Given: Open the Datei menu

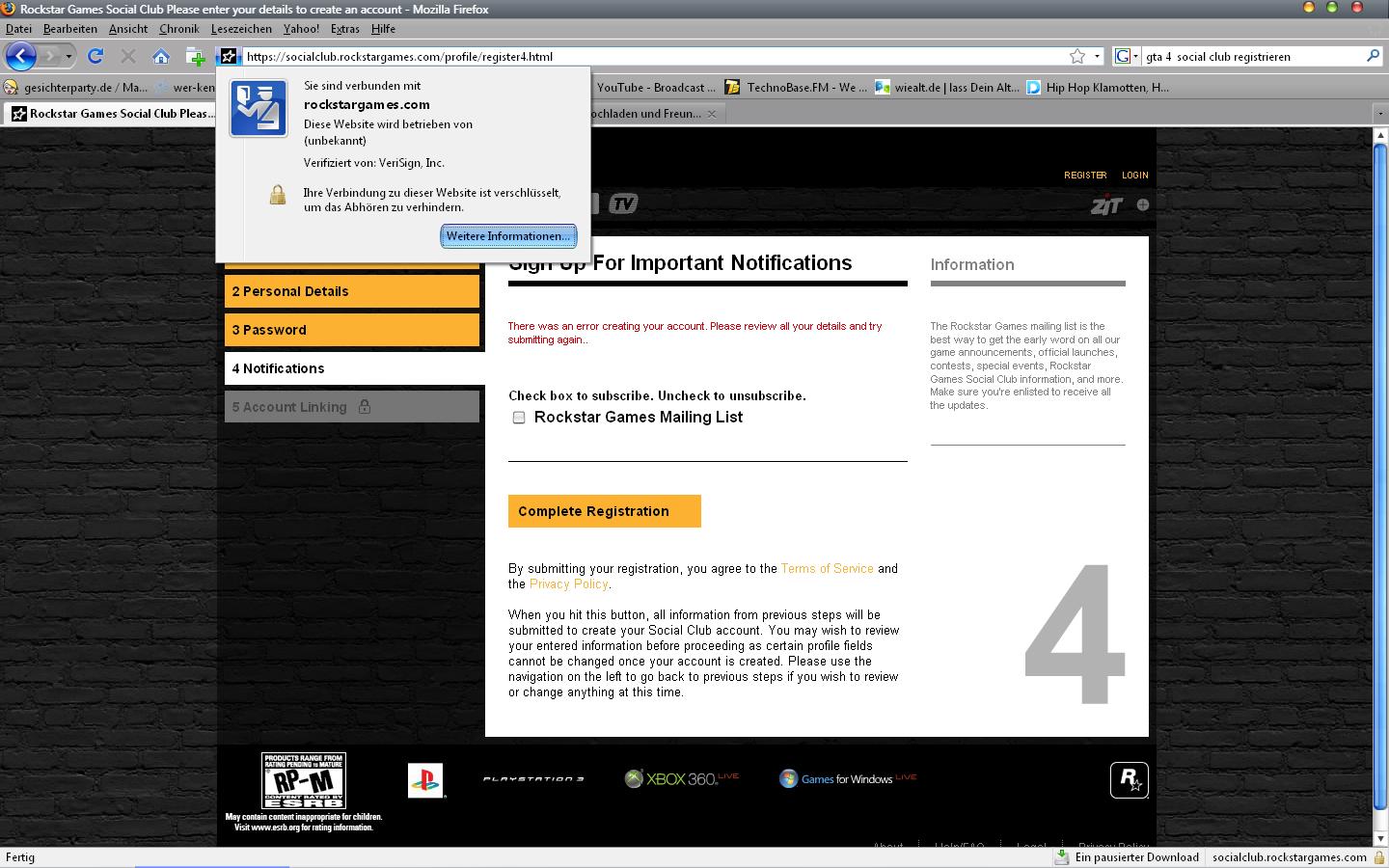Looking at the screenshot, I should point(18,29).
